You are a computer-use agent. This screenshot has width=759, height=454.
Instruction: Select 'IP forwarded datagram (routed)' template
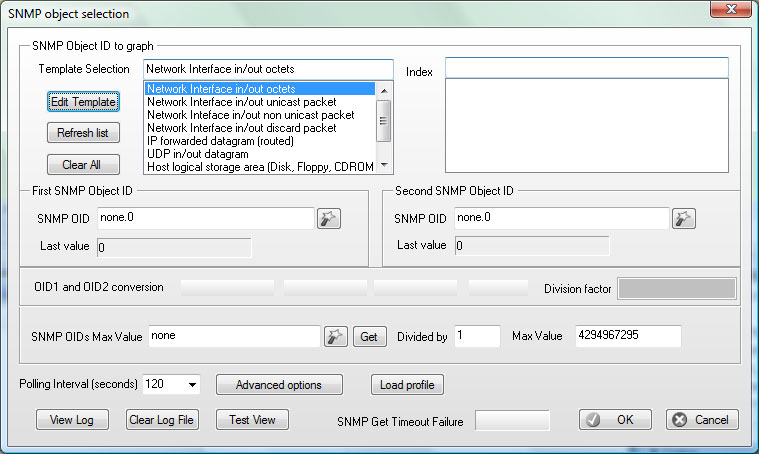coord(260,141)
